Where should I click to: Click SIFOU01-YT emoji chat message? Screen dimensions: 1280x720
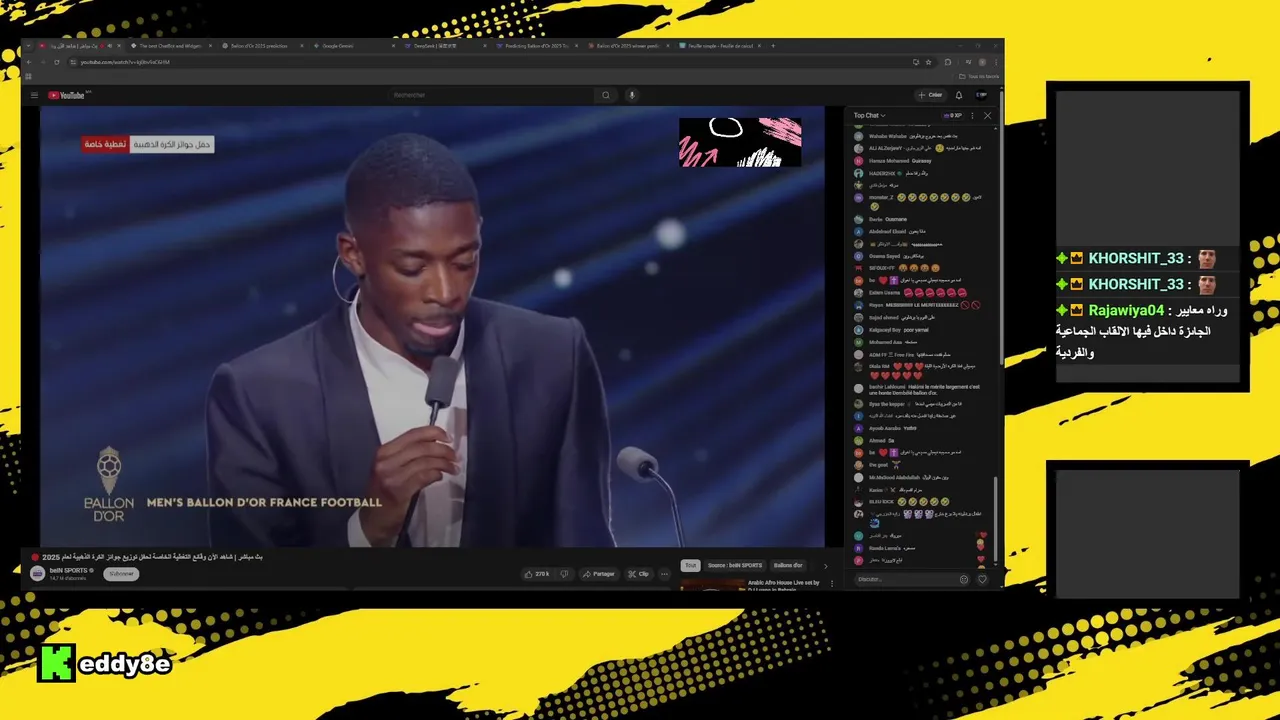[897, 268]
